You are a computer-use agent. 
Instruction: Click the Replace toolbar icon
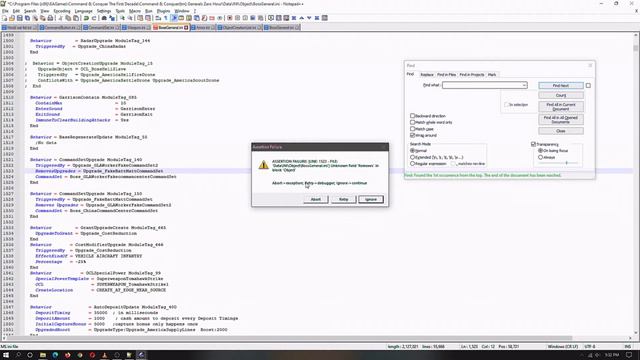point(112,18)
